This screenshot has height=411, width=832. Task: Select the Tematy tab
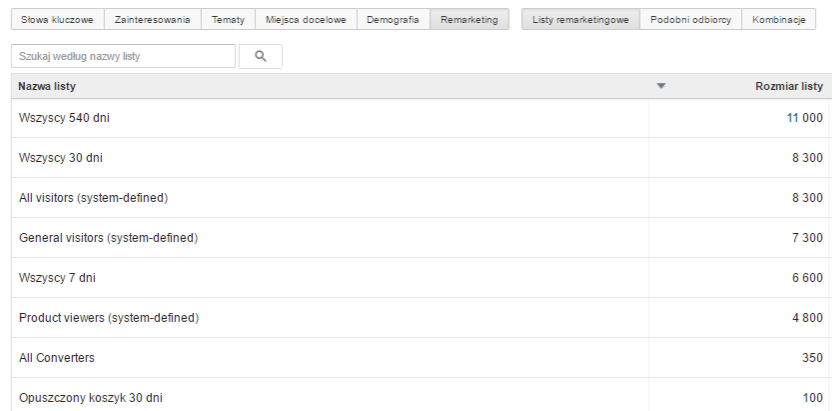pos(228,22)
